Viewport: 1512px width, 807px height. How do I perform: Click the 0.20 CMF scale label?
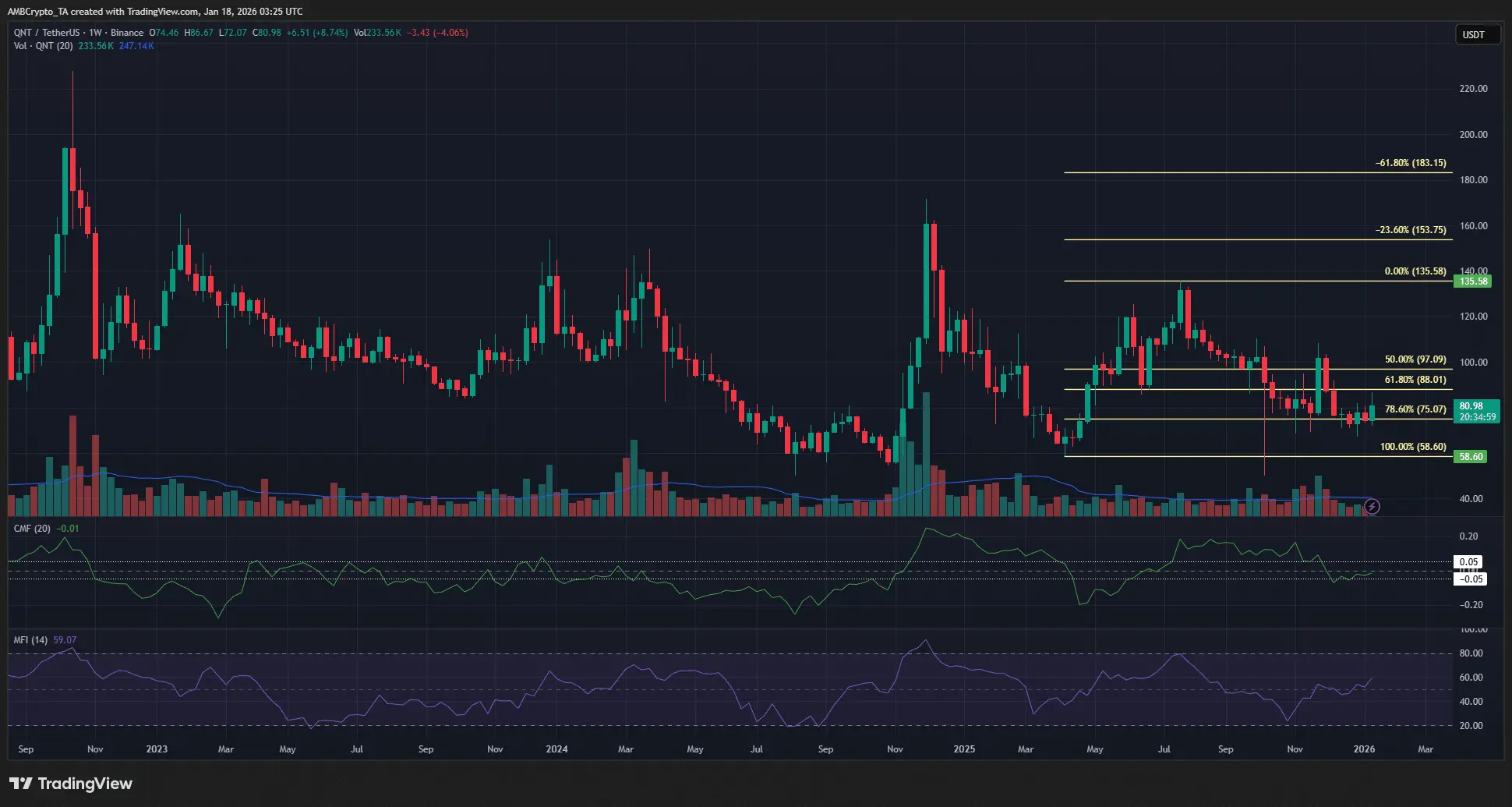[1468, 536]
